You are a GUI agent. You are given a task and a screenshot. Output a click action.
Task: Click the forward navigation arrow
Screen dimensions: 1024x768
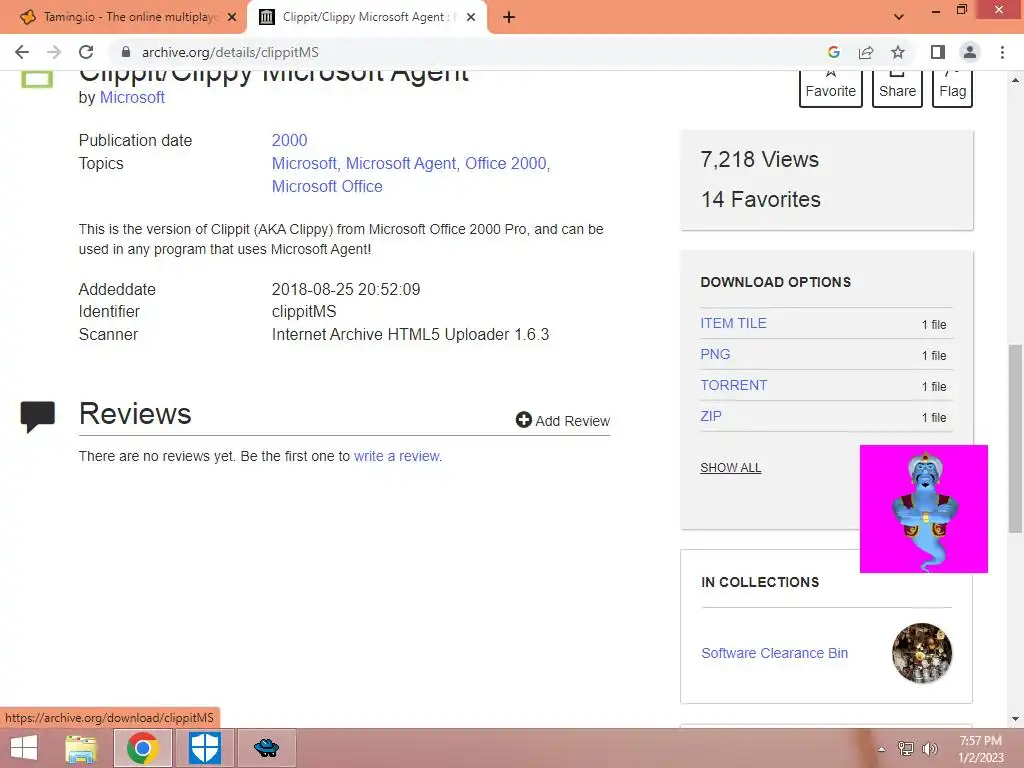54,52
